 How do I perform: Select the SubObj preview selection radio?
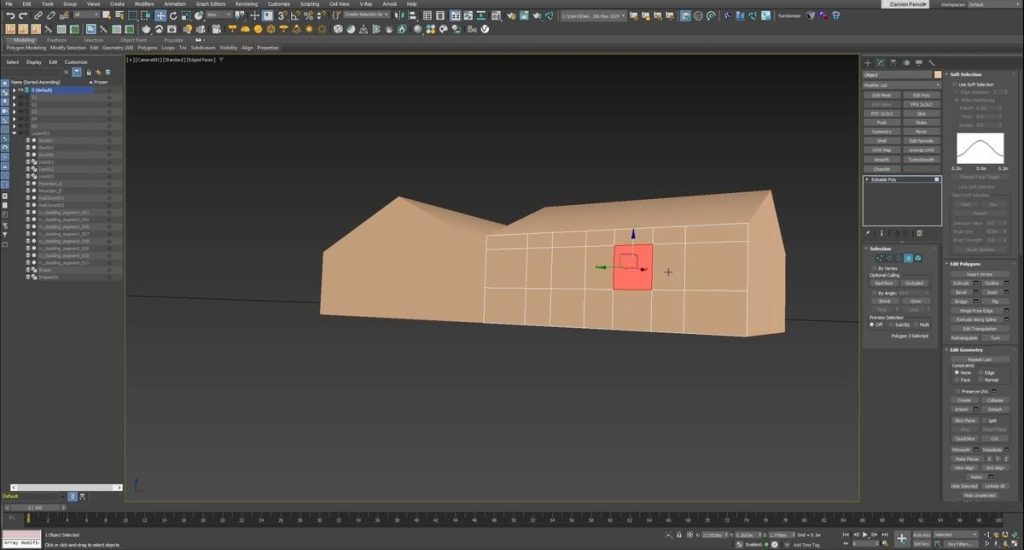click(x=891, y=325)
